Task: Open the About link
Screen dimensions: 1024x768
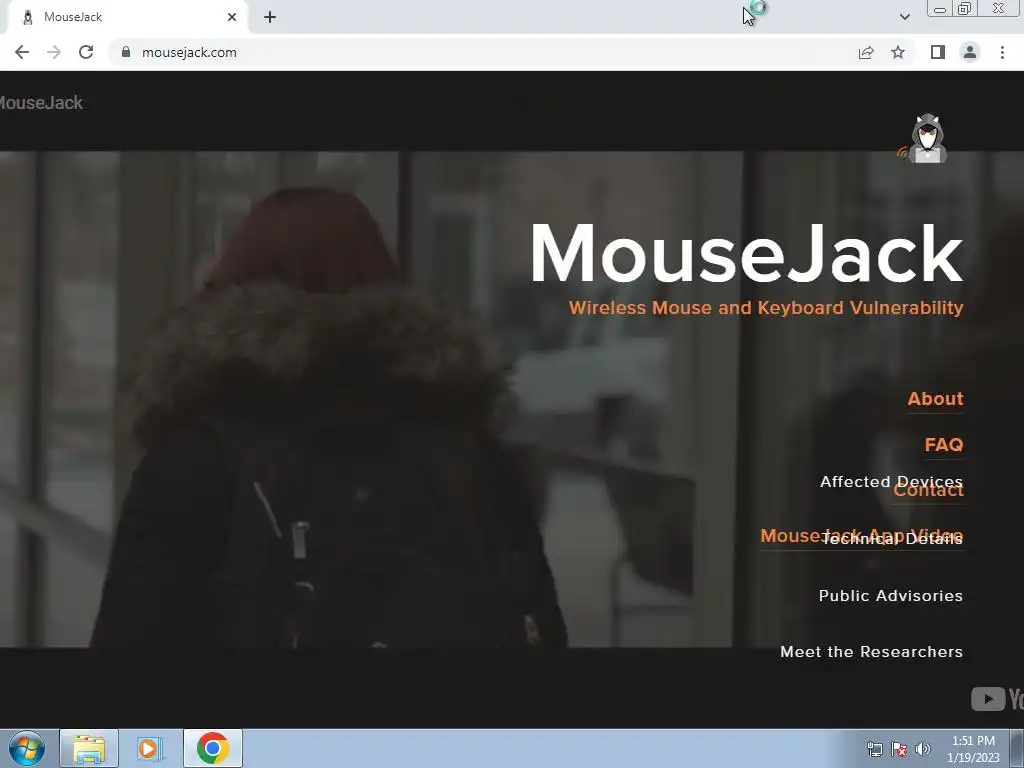Action: click(x=935, y=398)
